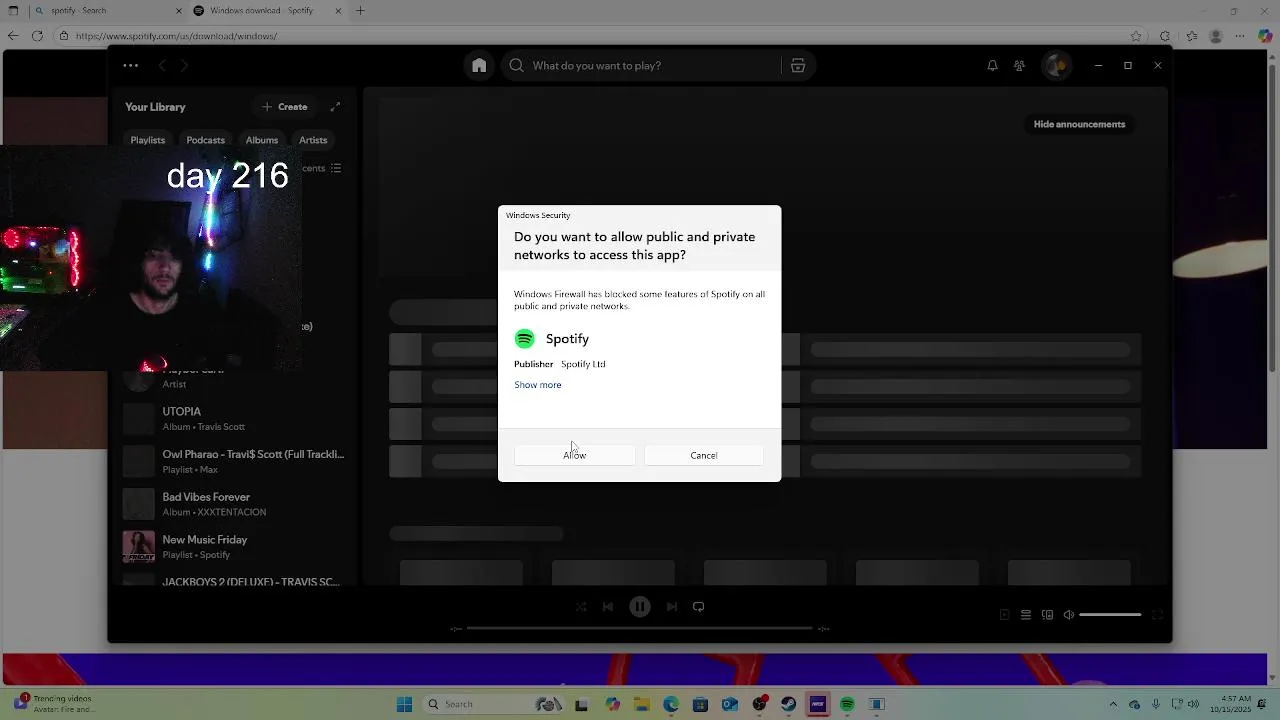Go back with the Spotify back arrow
Image resolution: width=1280 pixels, height=720 pixels.
coord(162,66)
